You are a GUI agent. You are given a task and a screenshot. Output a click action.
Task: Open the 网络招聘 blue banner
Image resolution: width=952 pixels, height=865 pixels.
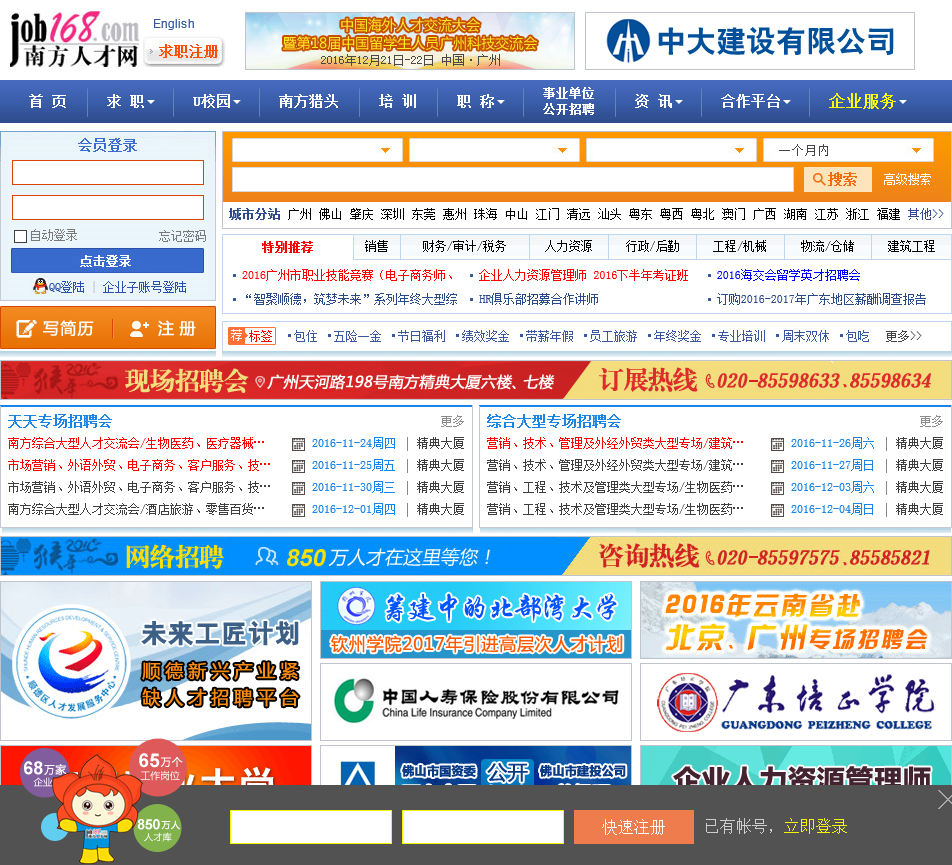tap(476, 556)
